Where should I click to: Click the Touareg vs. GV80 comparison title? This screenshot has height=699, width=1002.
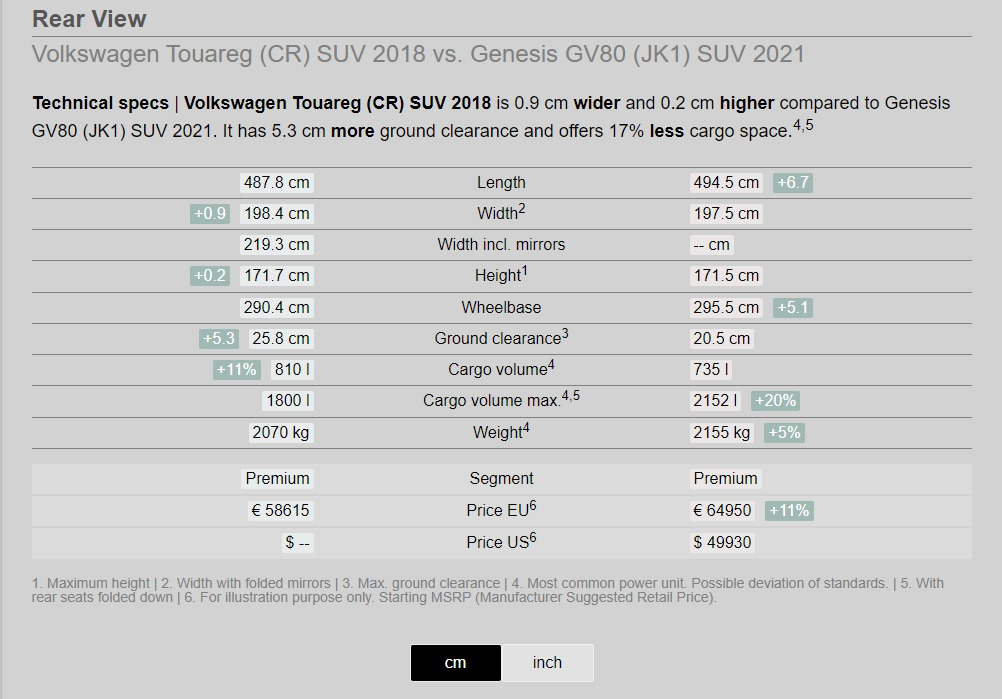[x=419, y=54]
